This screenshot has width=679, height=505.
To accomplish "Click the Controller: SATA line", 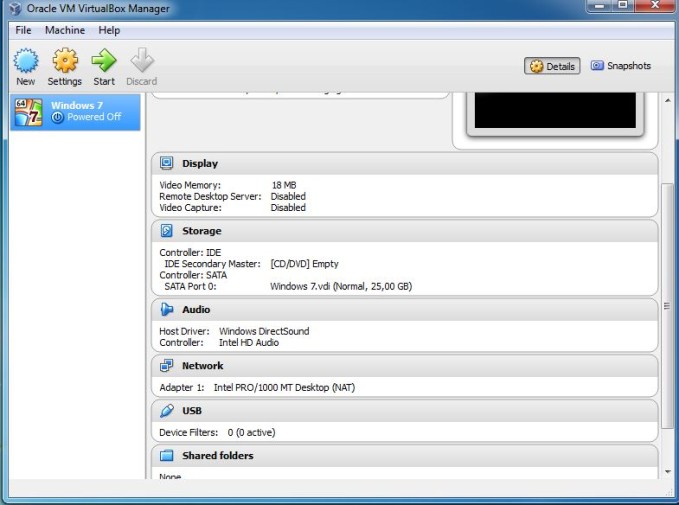I will 193,275.
